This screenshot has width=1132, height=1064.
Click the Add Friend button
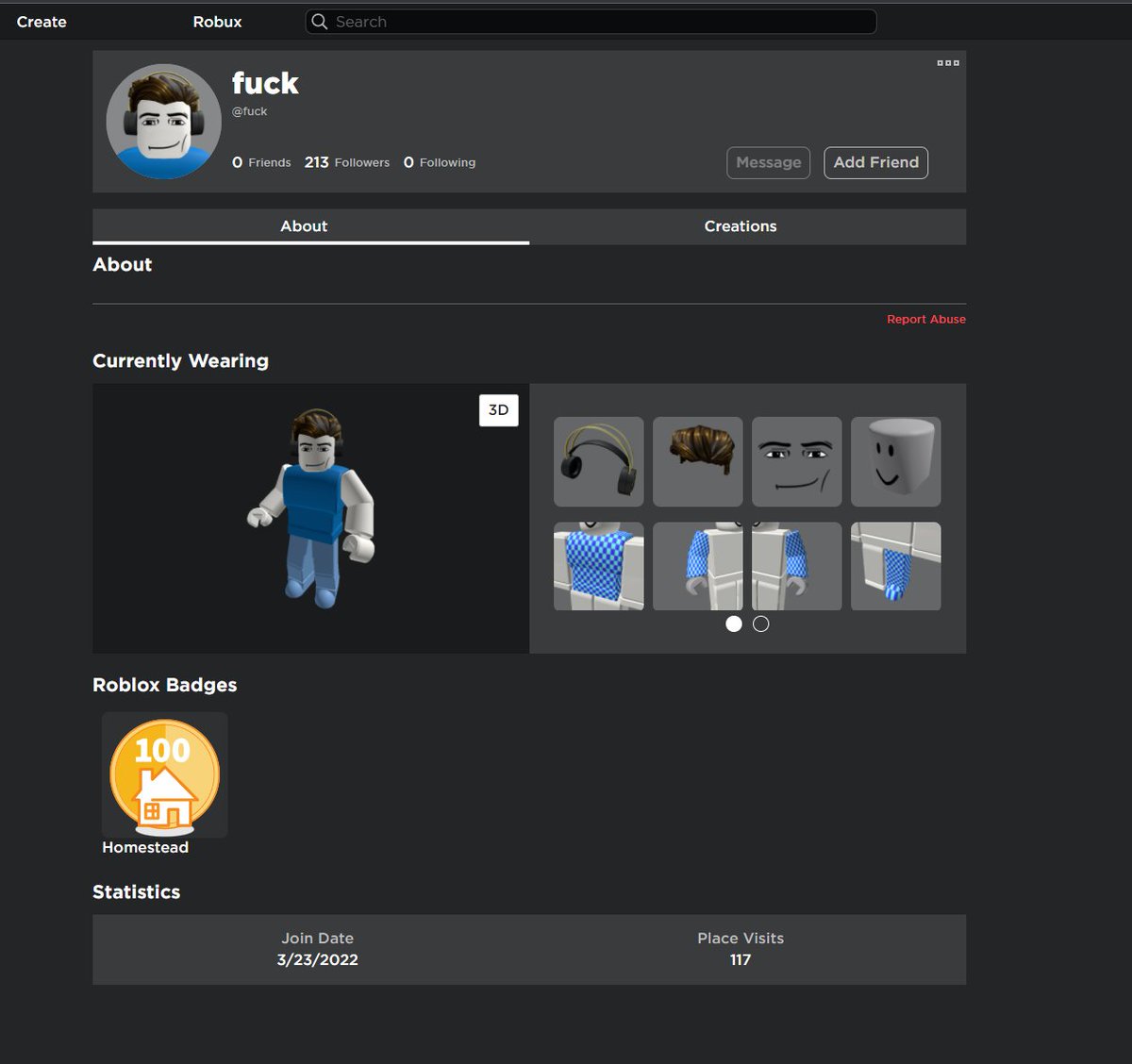(x=876, y=162)
